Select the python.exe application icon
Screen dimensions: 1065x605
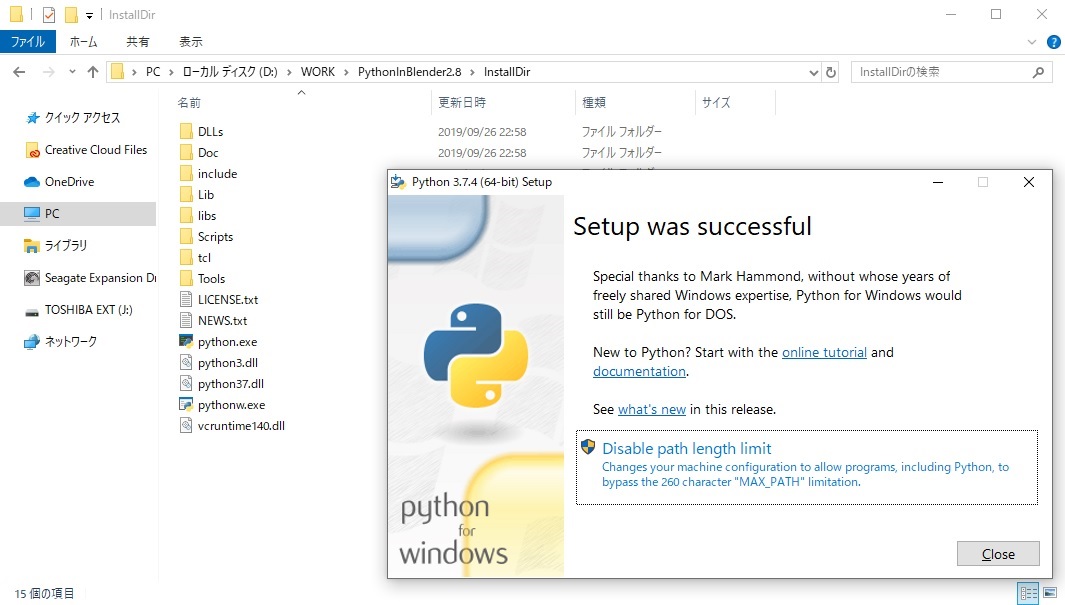tap(186, 341)
